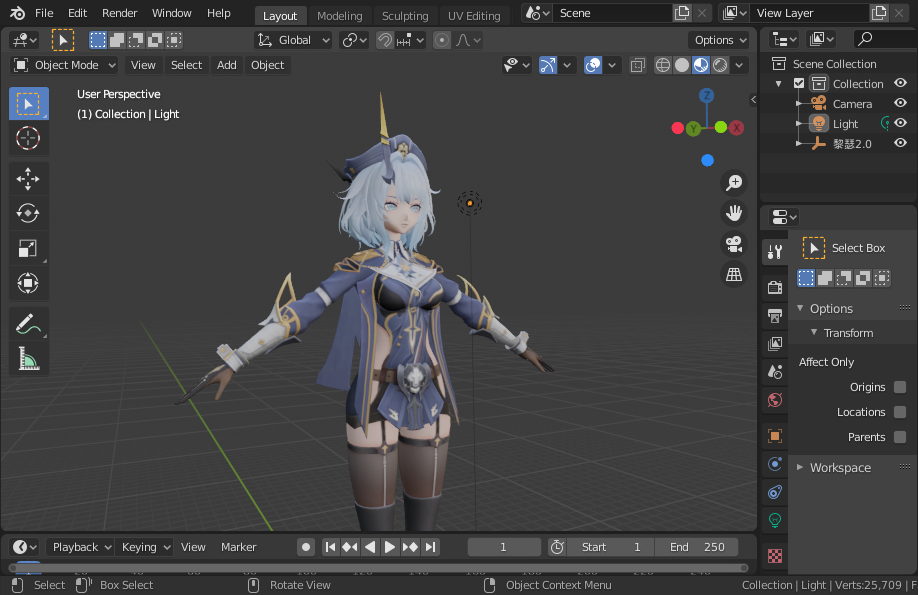
Task: Open the Object Mode dropdown
Action: pos(64,65)
